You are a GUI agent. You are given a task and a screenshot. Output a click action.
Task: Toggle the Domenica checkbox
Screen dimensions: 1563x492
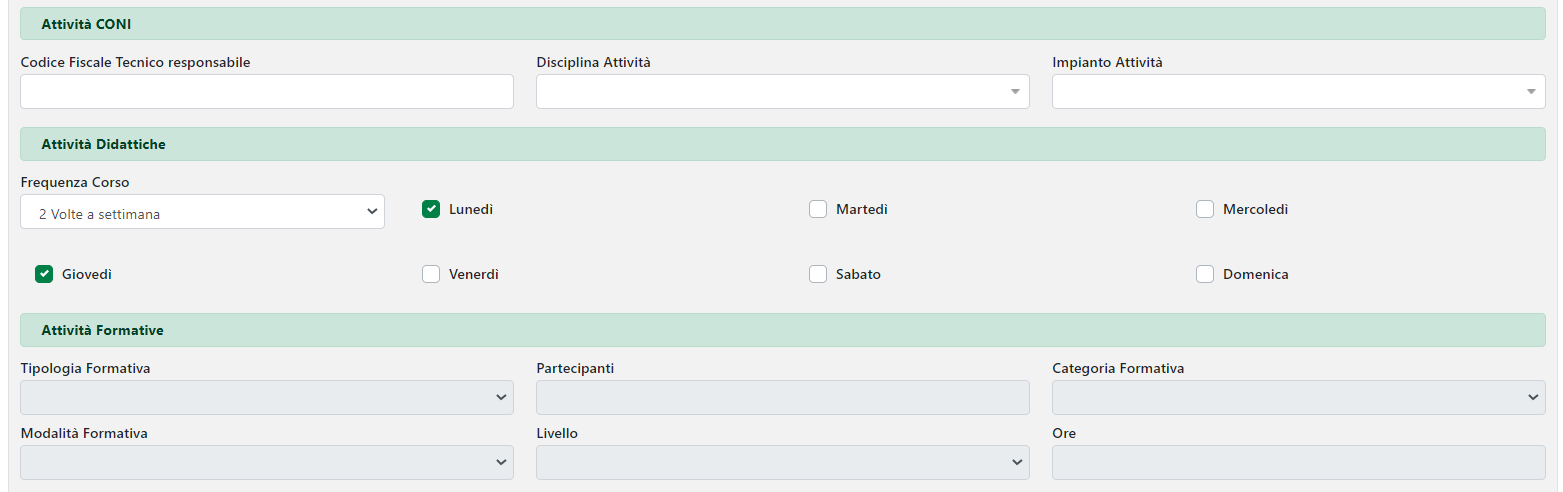1205,274
